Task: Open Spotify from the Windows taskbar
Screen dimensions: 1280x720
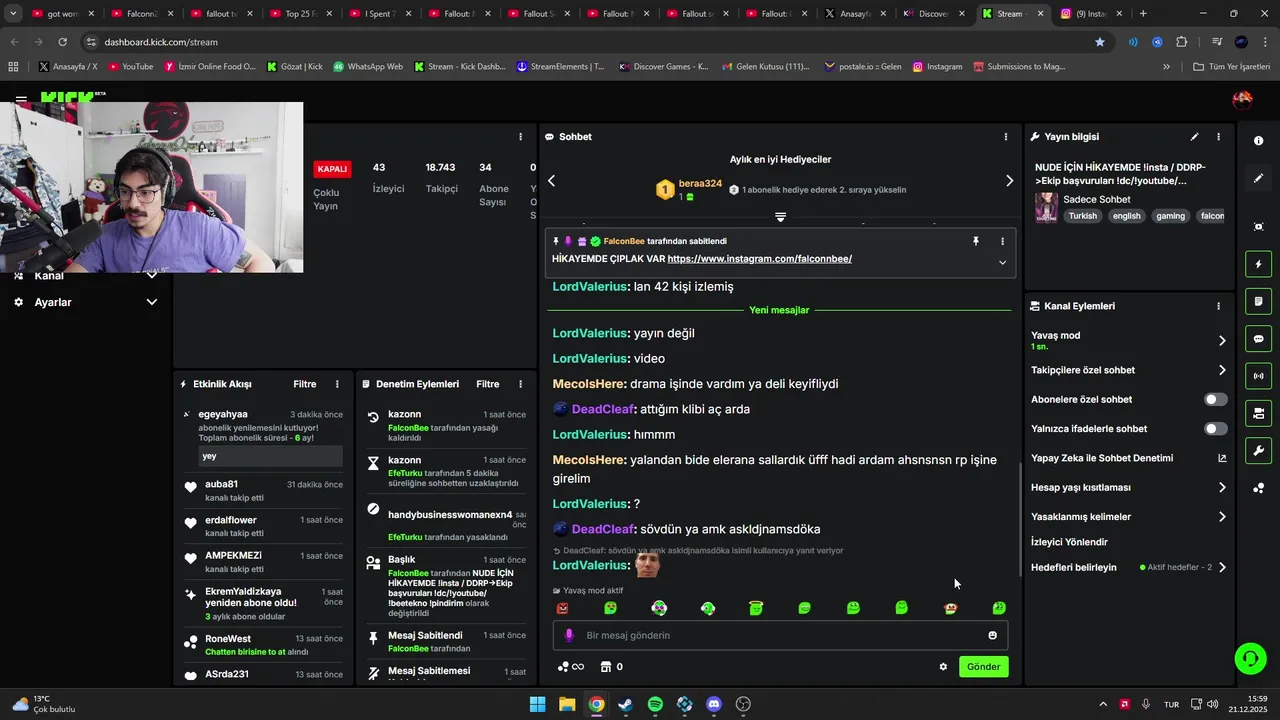Action: tap(655, 704)
